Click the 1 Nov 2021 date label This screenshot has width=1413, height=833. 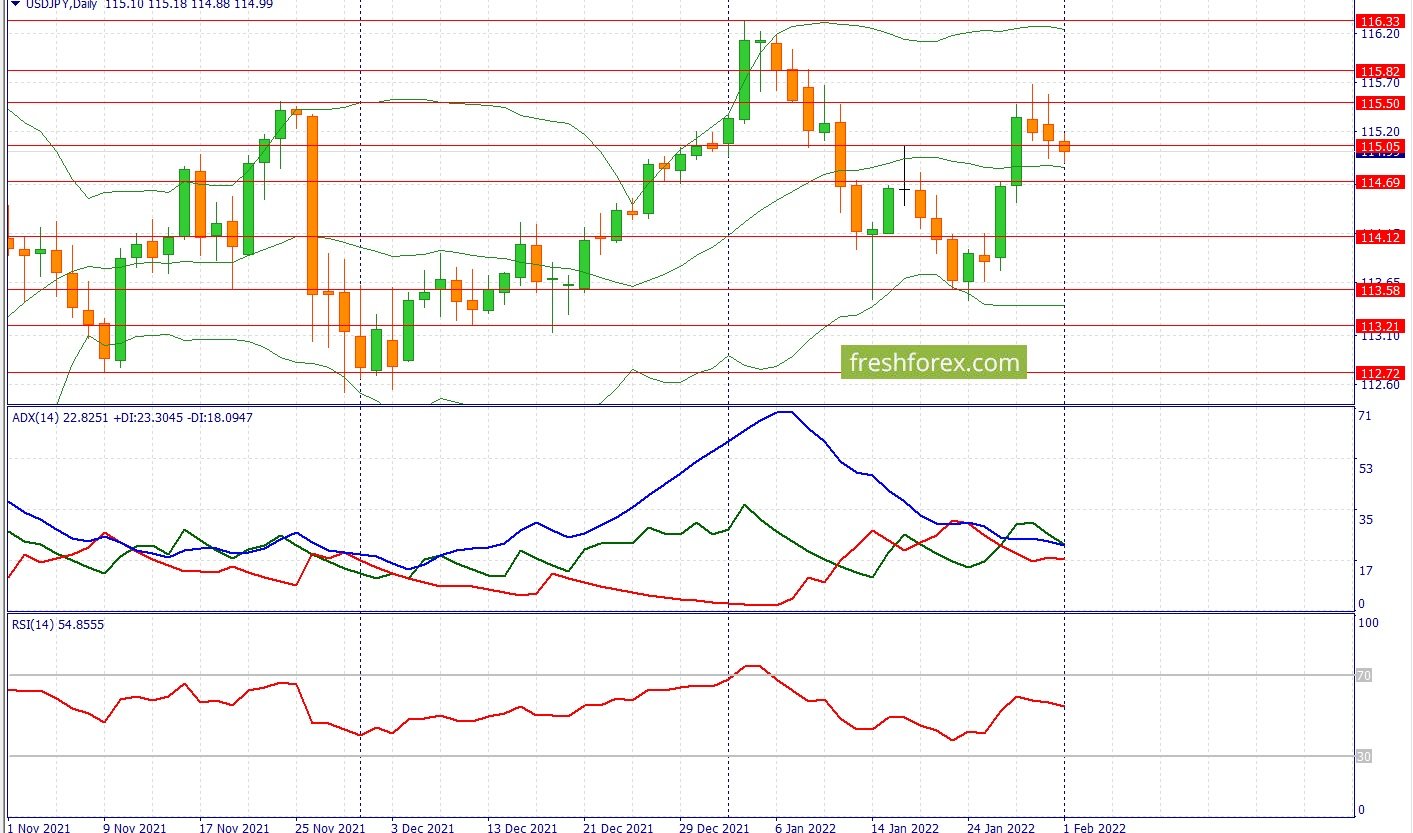pyautogui.click(x=39, y=828)
